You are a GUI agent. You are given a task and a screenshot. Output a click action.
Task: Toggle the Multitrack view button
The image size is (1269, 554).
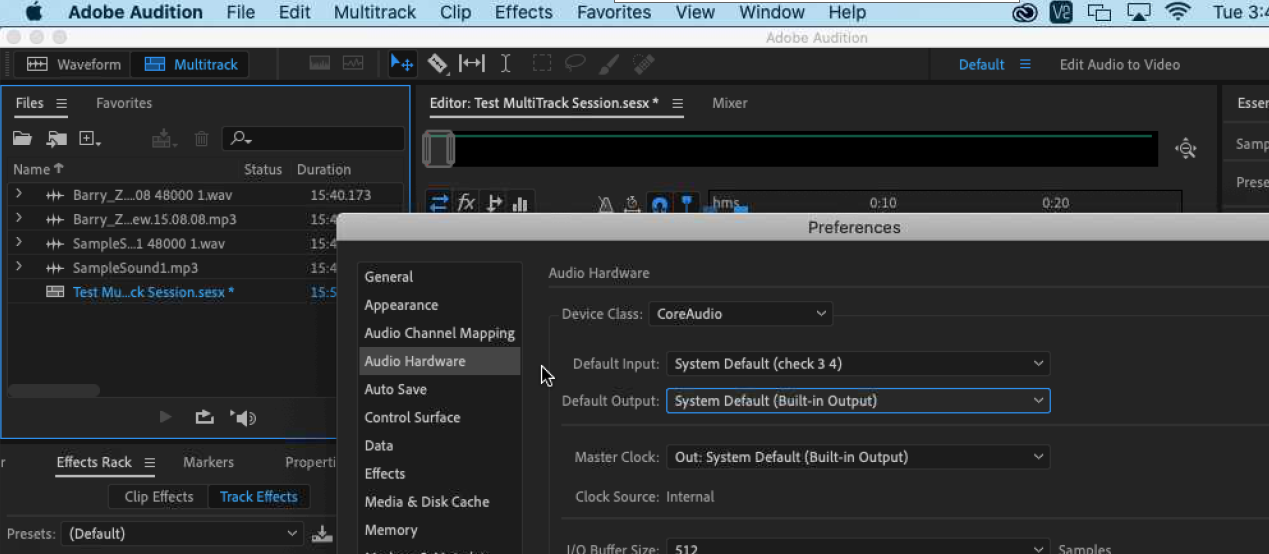191,64
